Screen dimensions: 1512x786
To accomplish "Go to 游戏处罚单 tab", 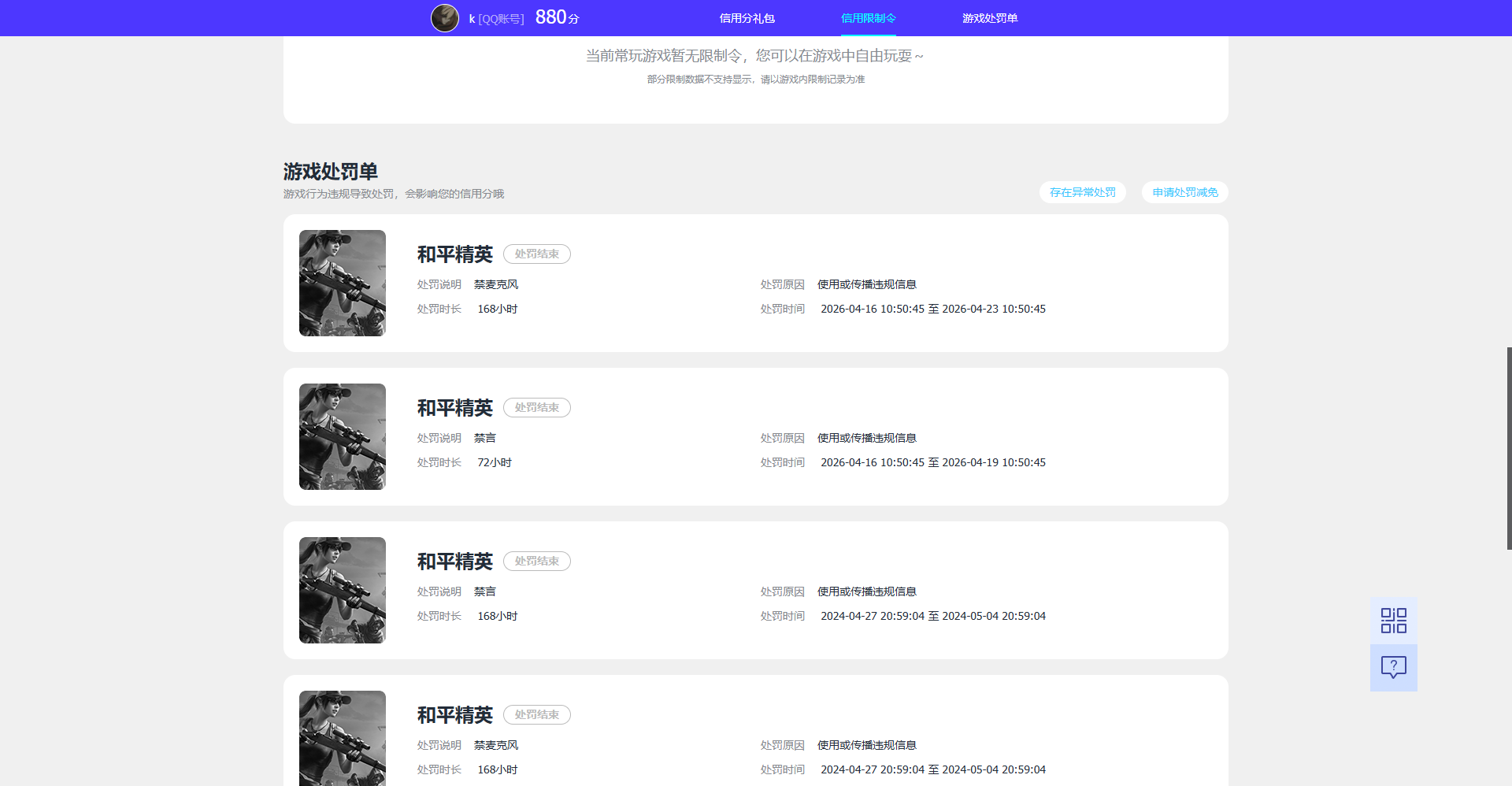I will [x=990, y=18].
